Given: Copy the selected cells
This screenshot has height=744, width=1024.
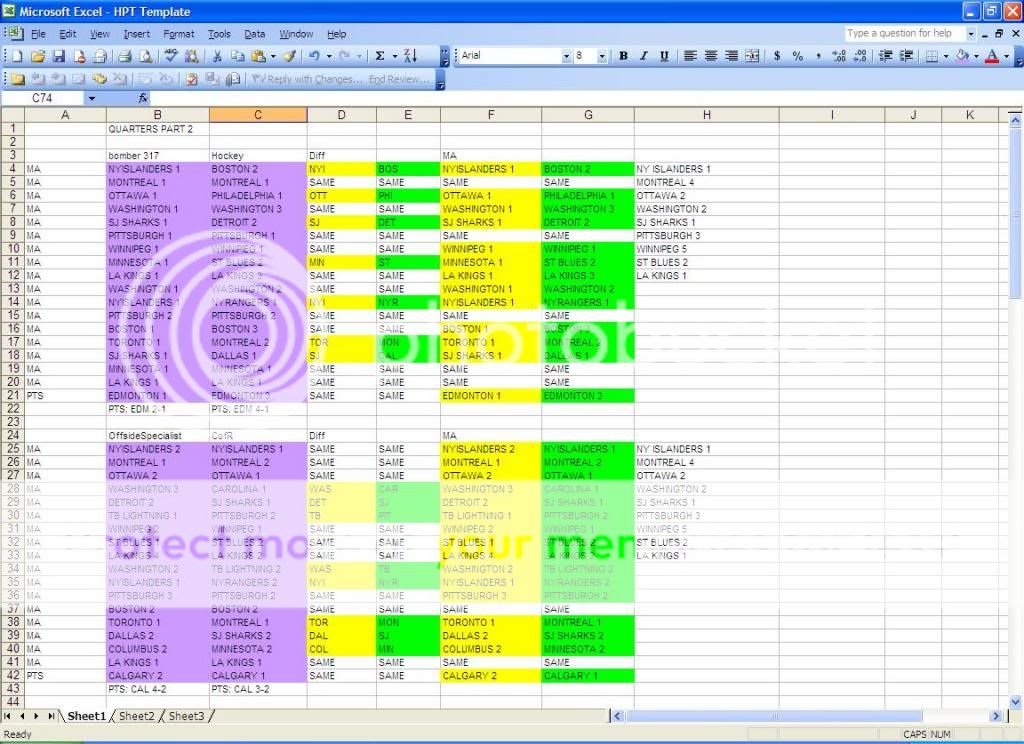Looking at the screenshot, I should 238,56.
